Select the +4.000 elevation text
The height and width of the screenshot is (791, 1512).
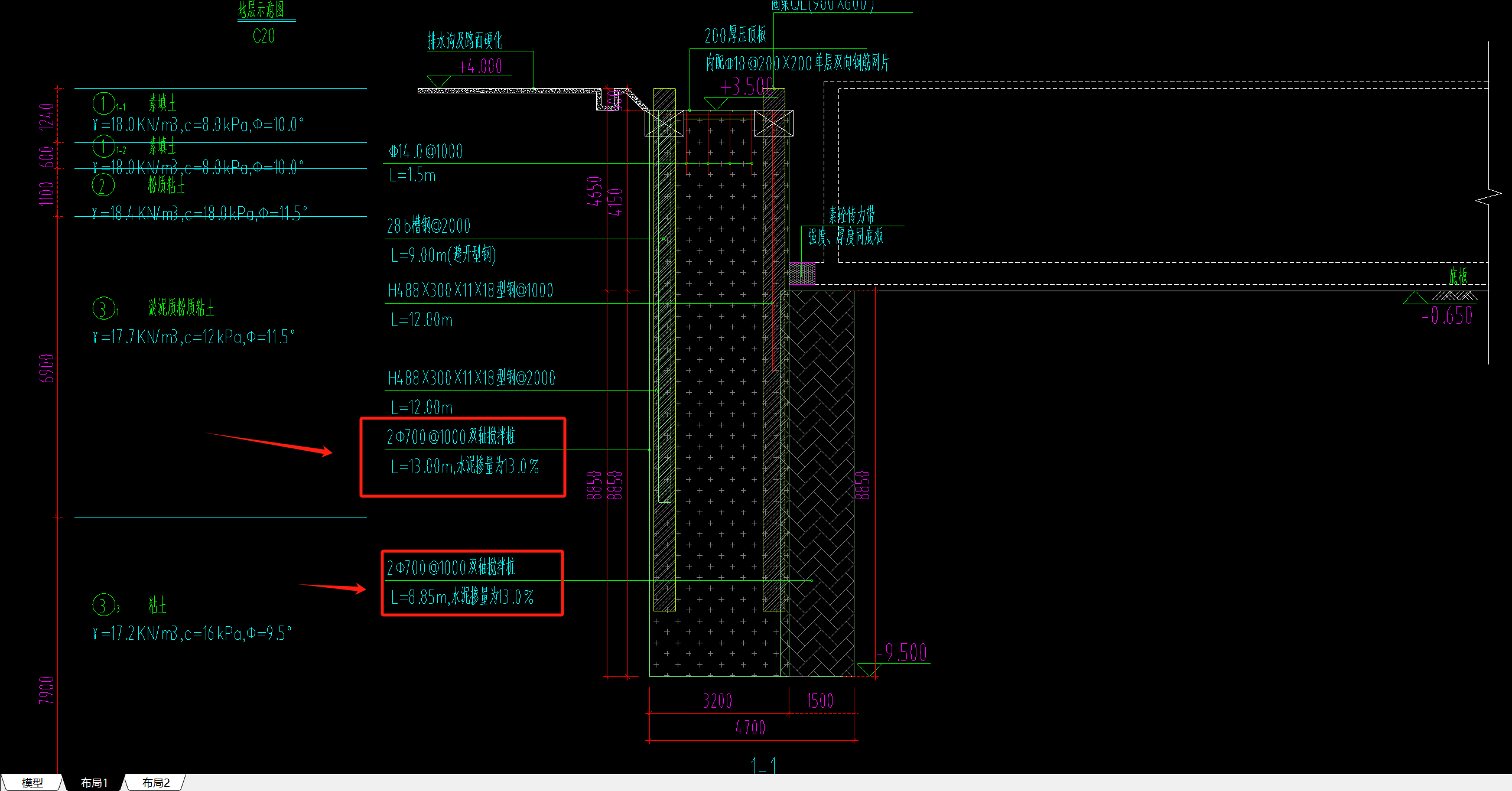coord(480,66)
